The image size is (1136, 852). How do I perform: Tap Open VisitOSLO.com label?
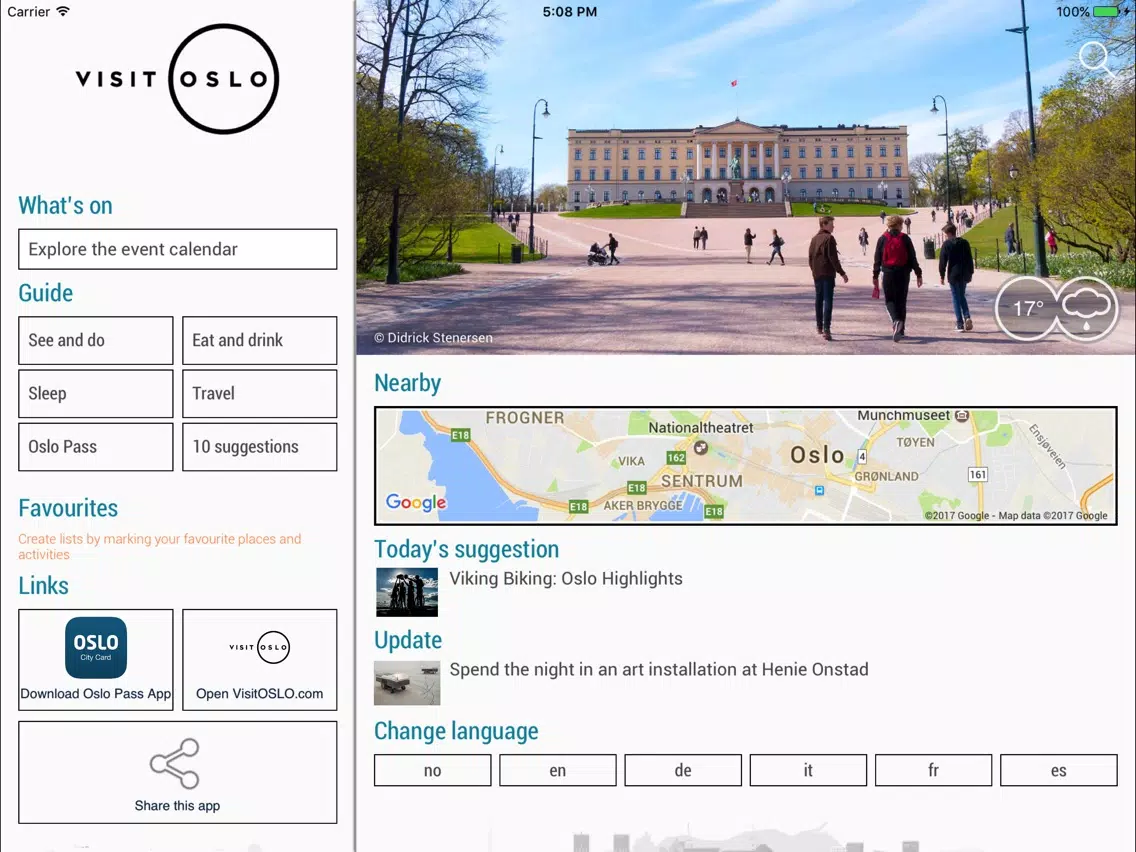click(x=259, y=693)
